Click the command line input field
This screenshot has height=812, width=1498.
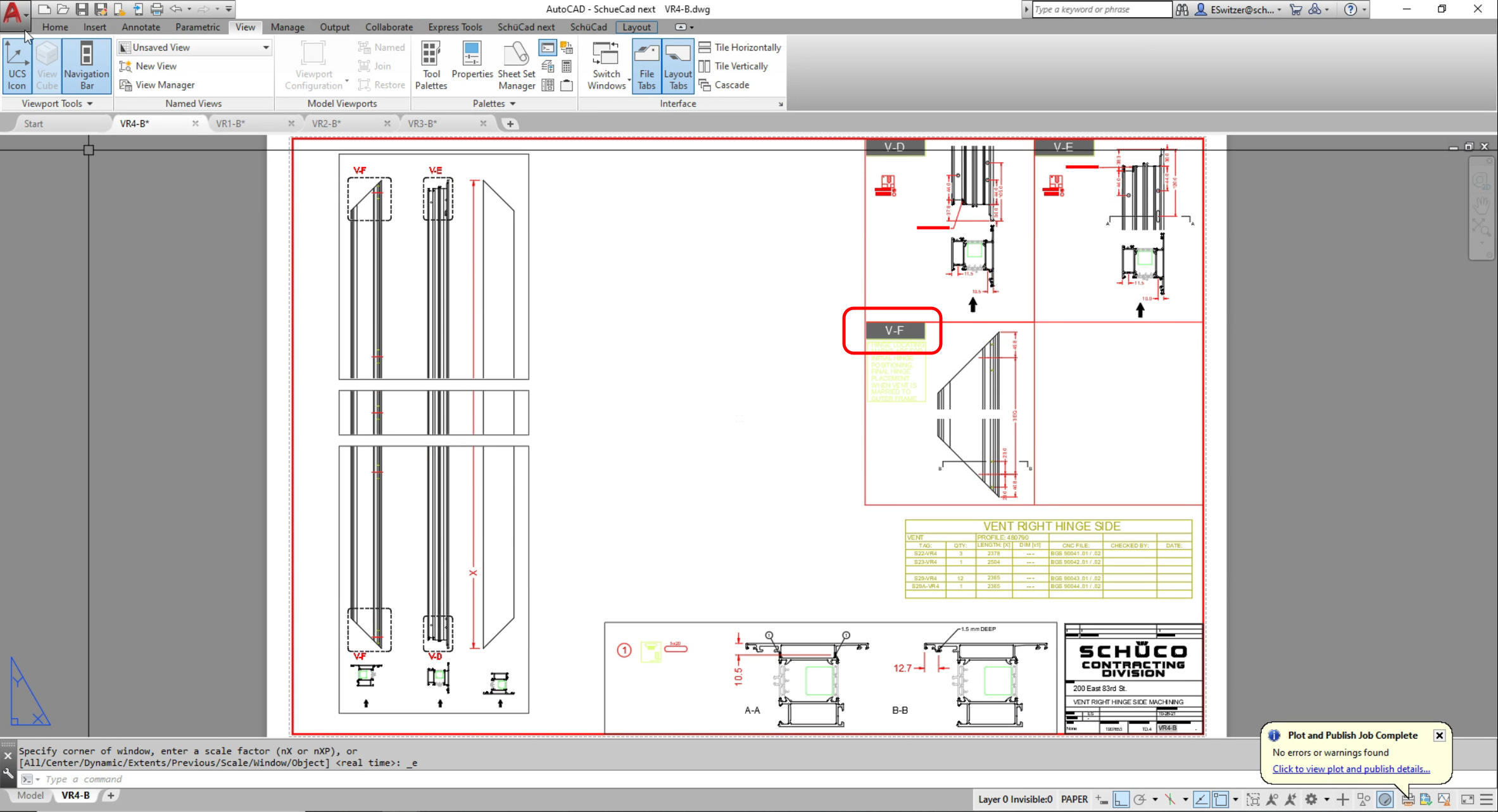click(253, 779)
